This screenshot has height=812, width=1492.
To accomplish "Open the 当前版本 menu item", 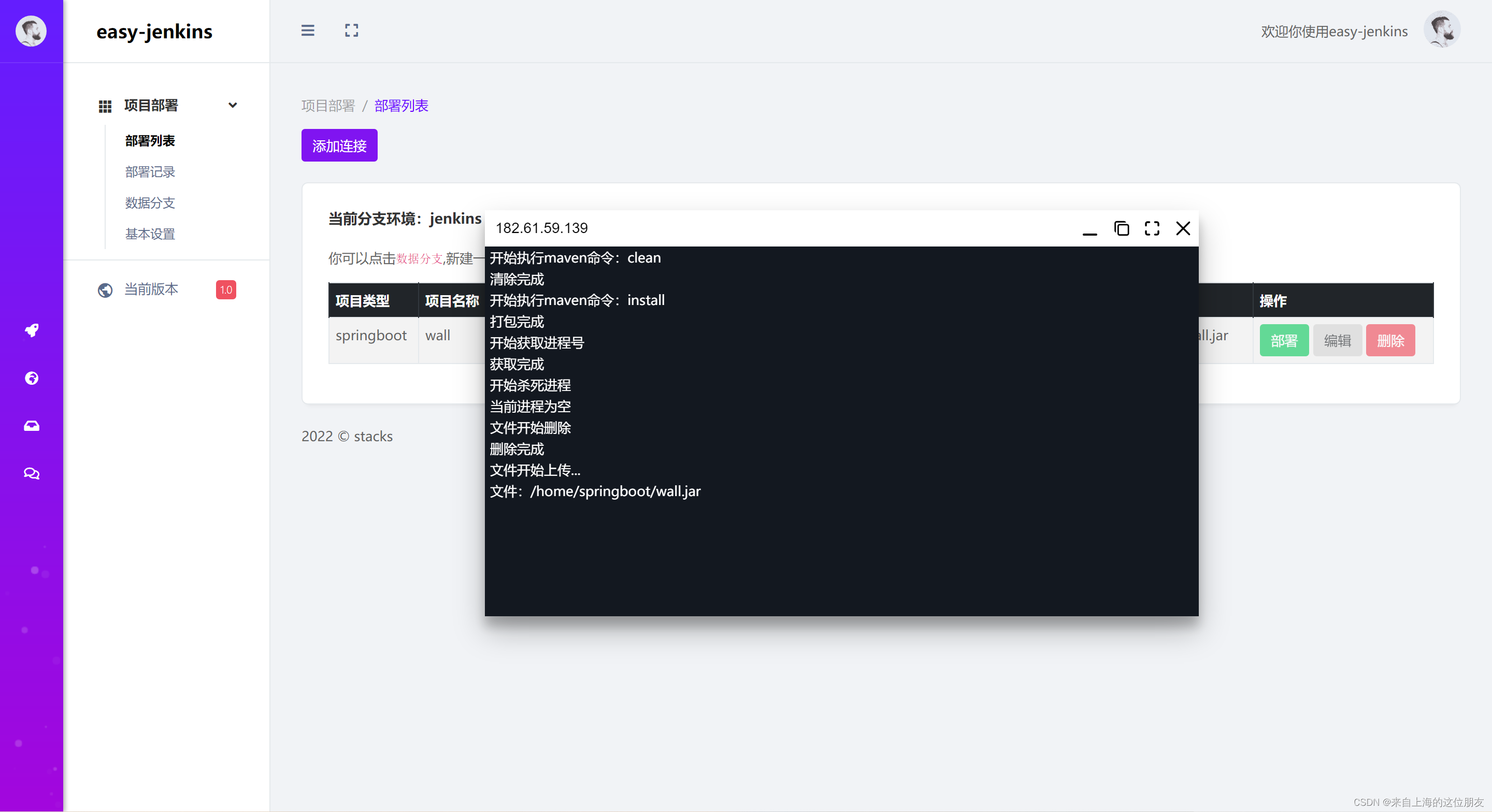I will [151, 289].
